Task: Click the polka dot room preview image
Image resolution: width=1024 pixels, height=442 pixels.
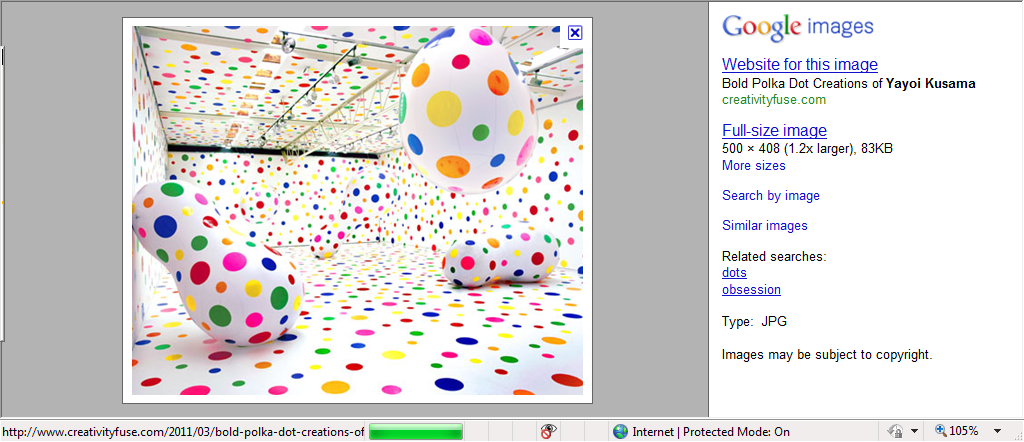Action: pyautogui.click(x=357, y=210)
